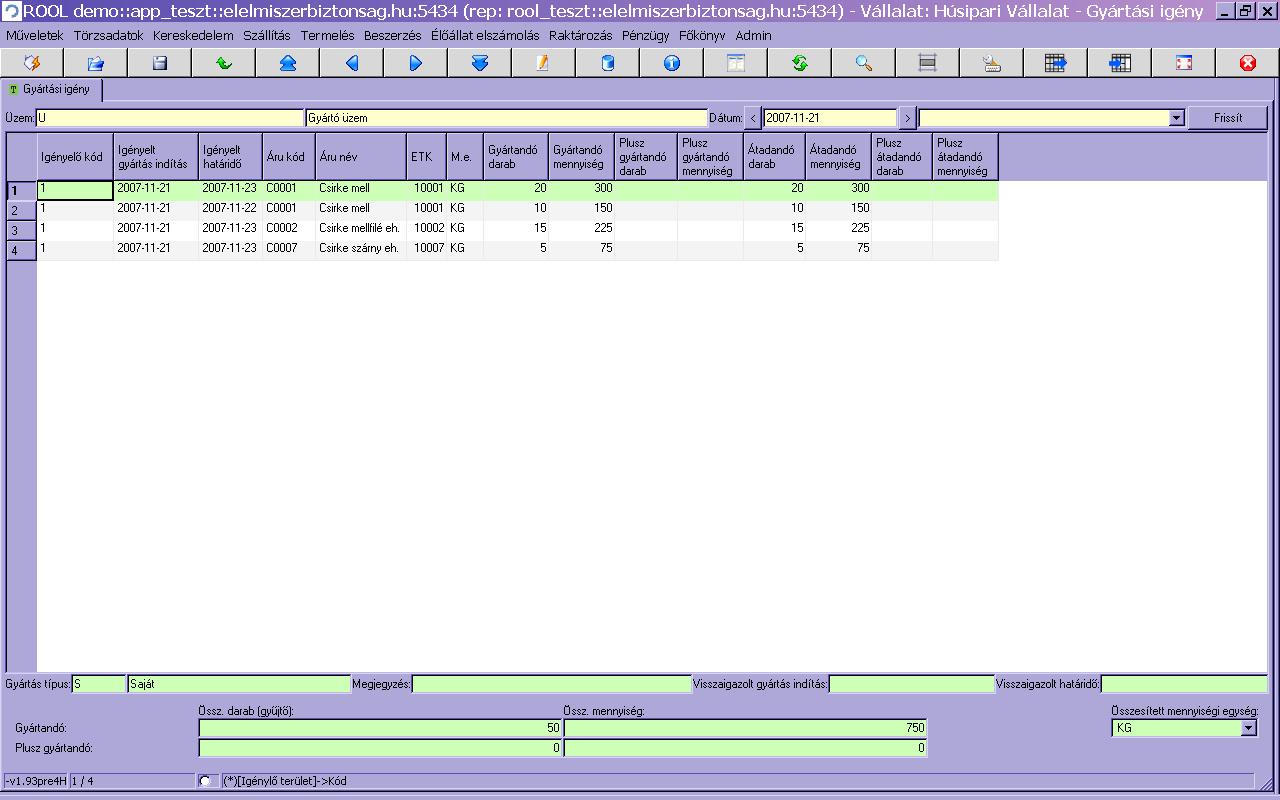This screenshot has width=1280, height=800.
Task: Open the Raktározás menu
Action: pyautogui.click(x=580, y=35)
